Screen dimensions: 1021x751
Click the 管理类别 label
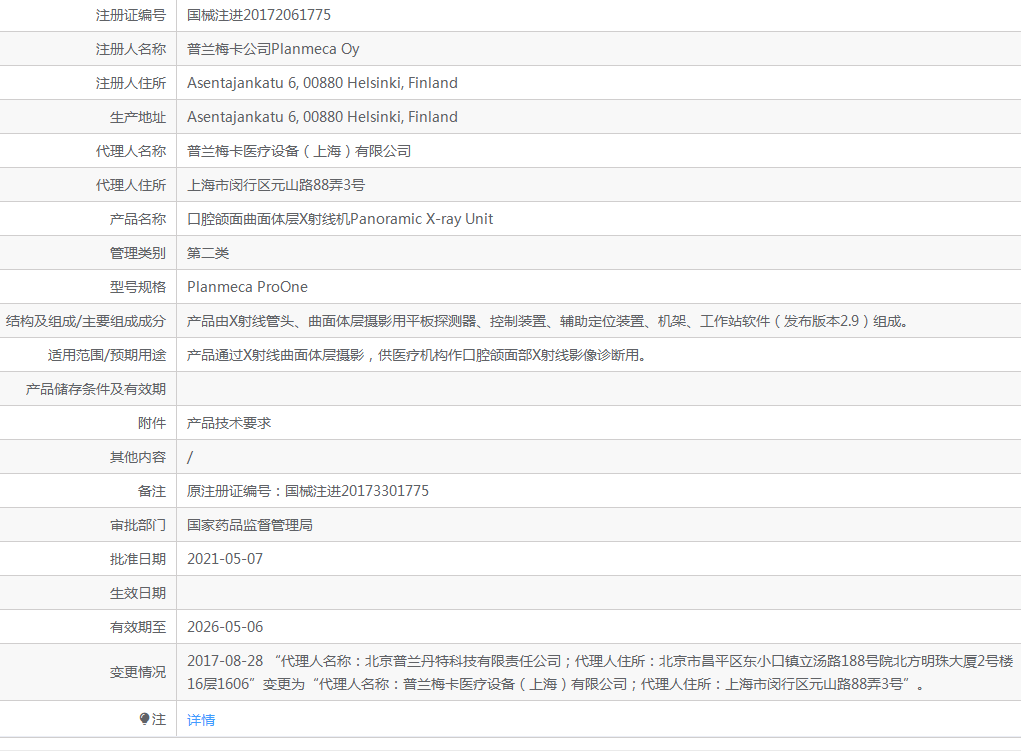coord(138,253)
